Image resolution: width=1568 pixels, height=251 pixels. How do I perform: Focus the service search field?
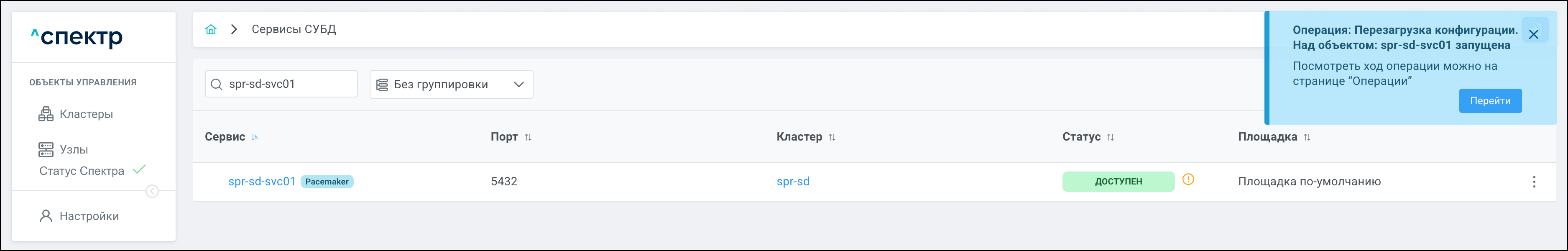coord(289,84)
